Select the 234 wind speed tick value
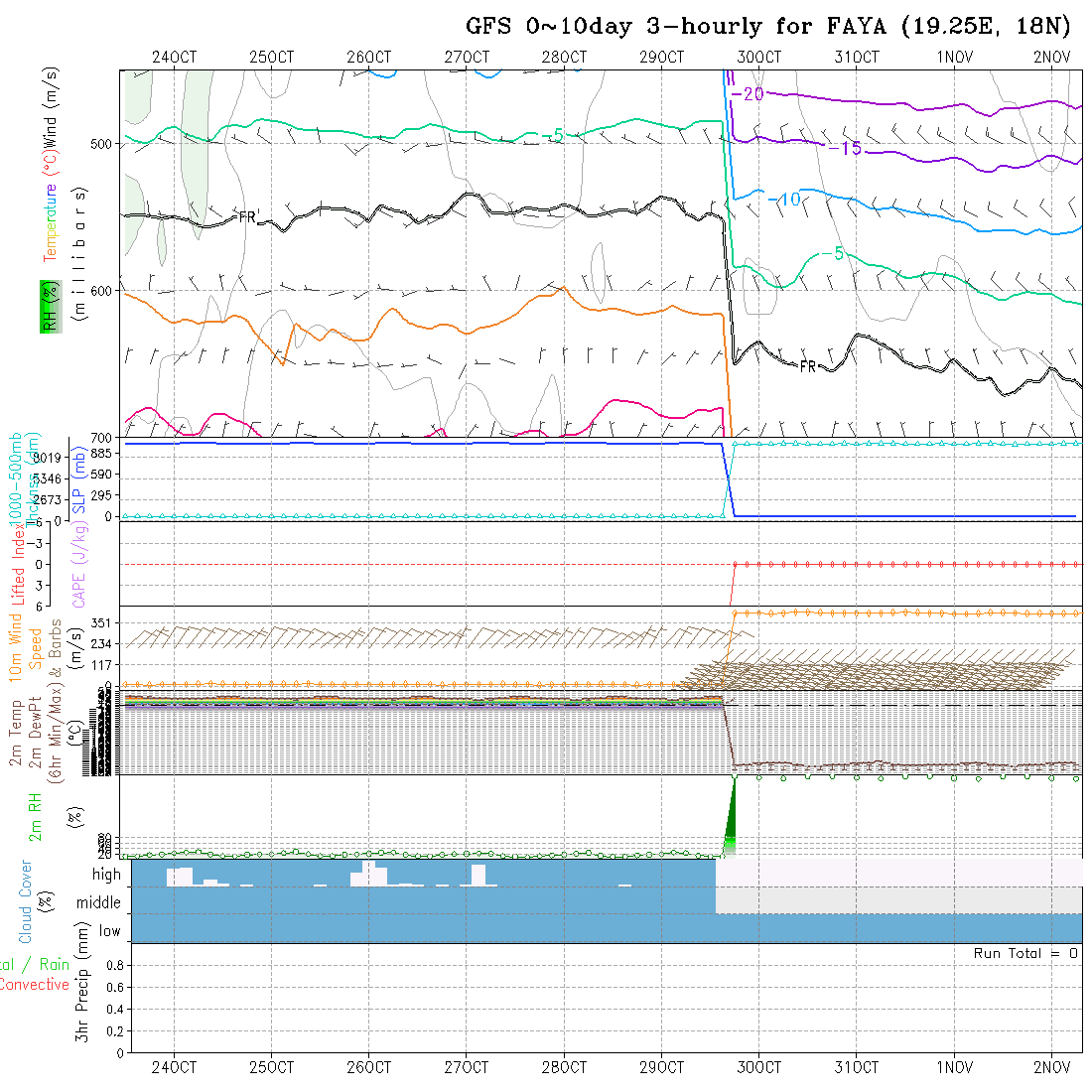The image size is (1092, 1092). [x=100, y=644]
